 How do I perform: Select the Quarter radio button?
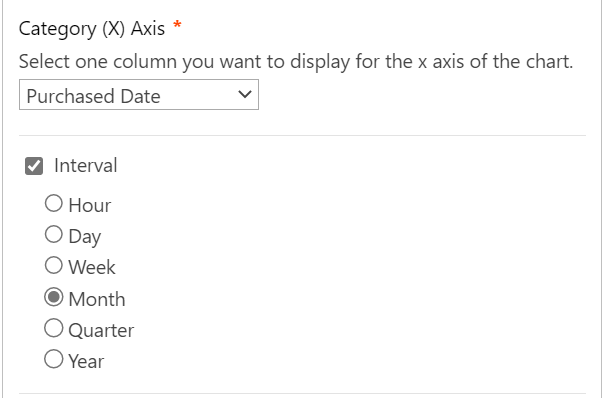click(54, 328)
